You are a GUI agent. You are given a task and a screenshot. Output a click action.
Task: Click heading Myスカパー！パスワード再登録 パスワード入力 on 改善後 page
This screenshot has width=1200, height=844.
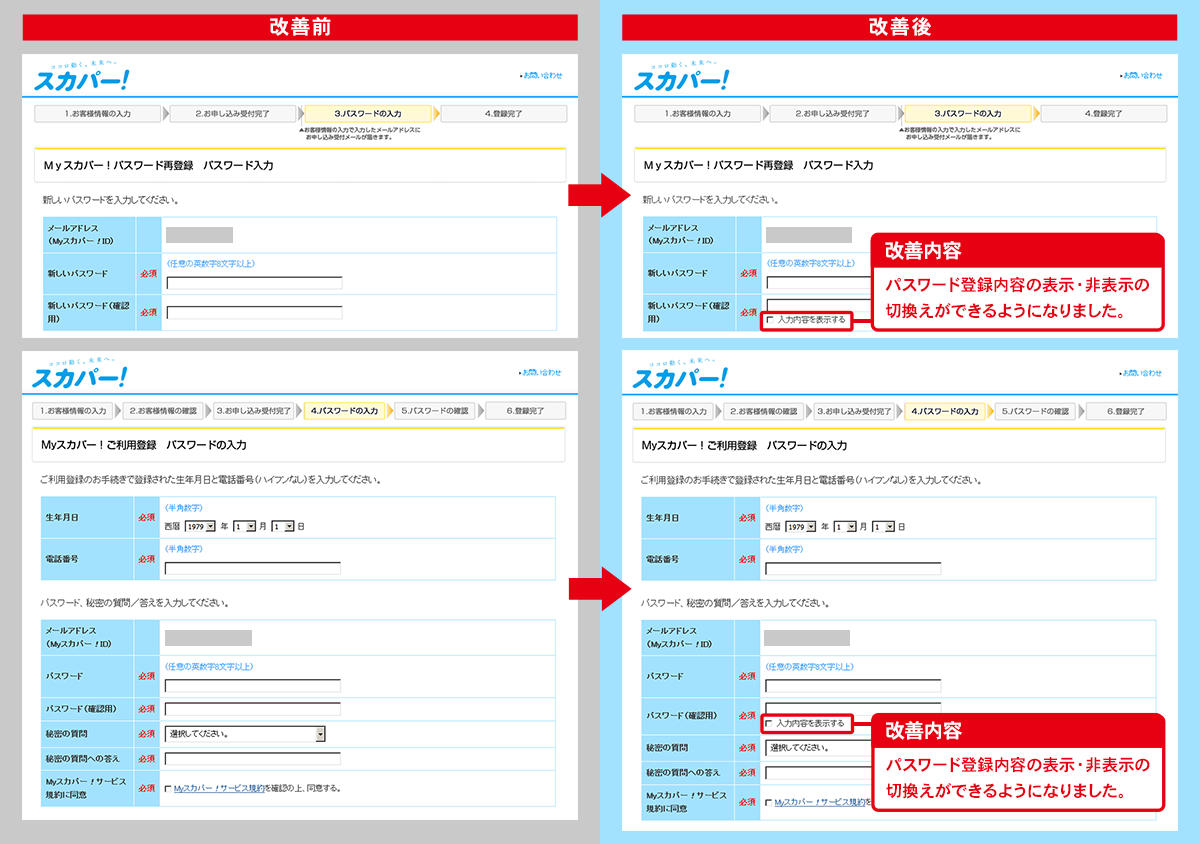click(759, 165)
